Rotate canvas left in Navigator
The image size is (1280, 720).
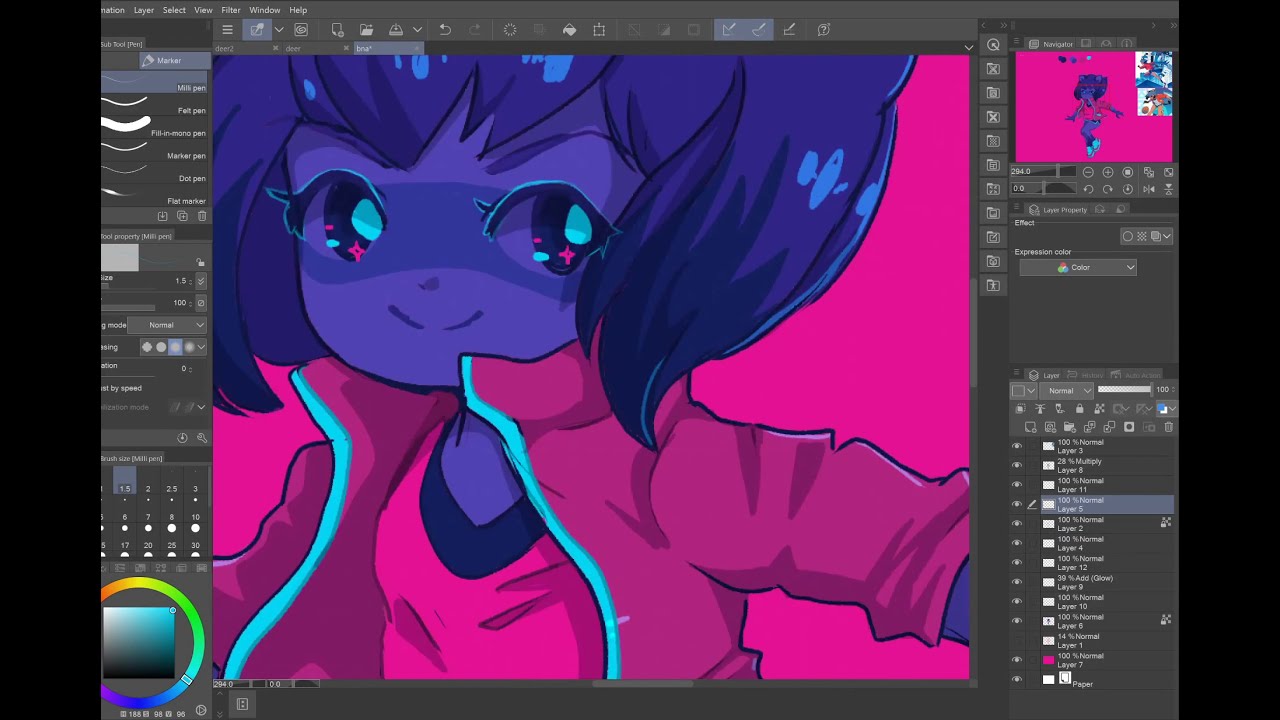(x=1088, y=189)
